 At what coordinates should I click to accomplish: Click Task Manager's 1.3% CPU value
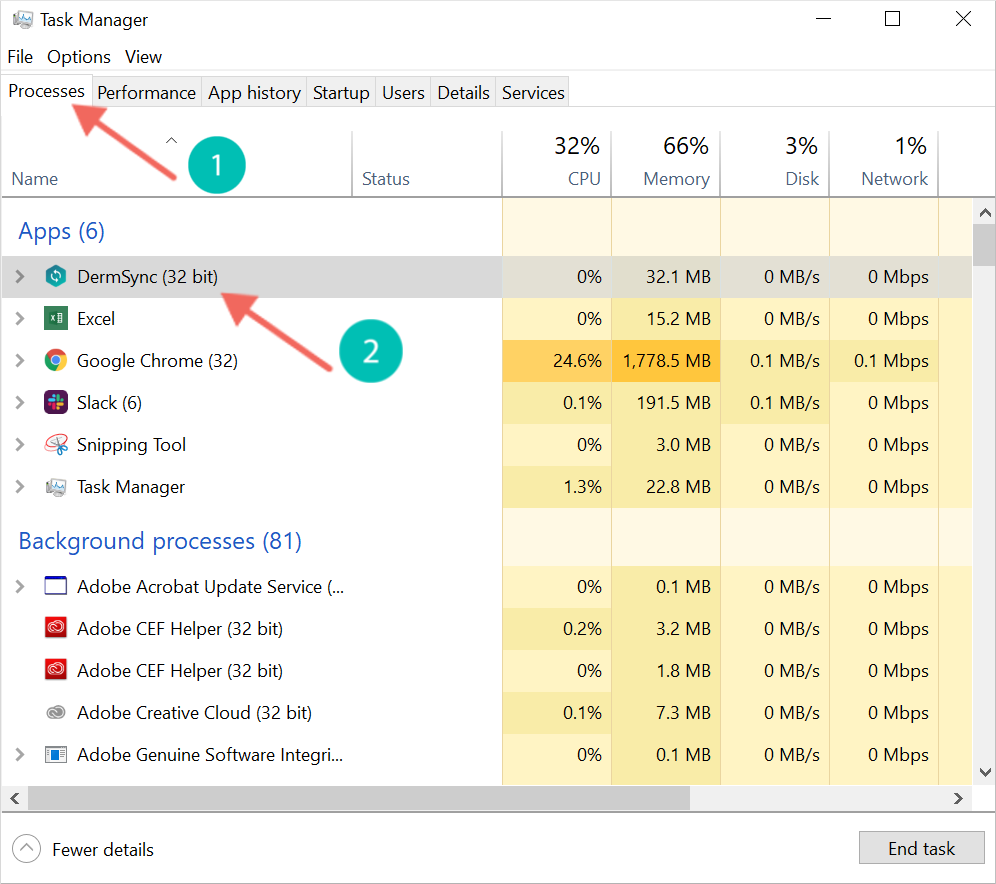(582, 487)
